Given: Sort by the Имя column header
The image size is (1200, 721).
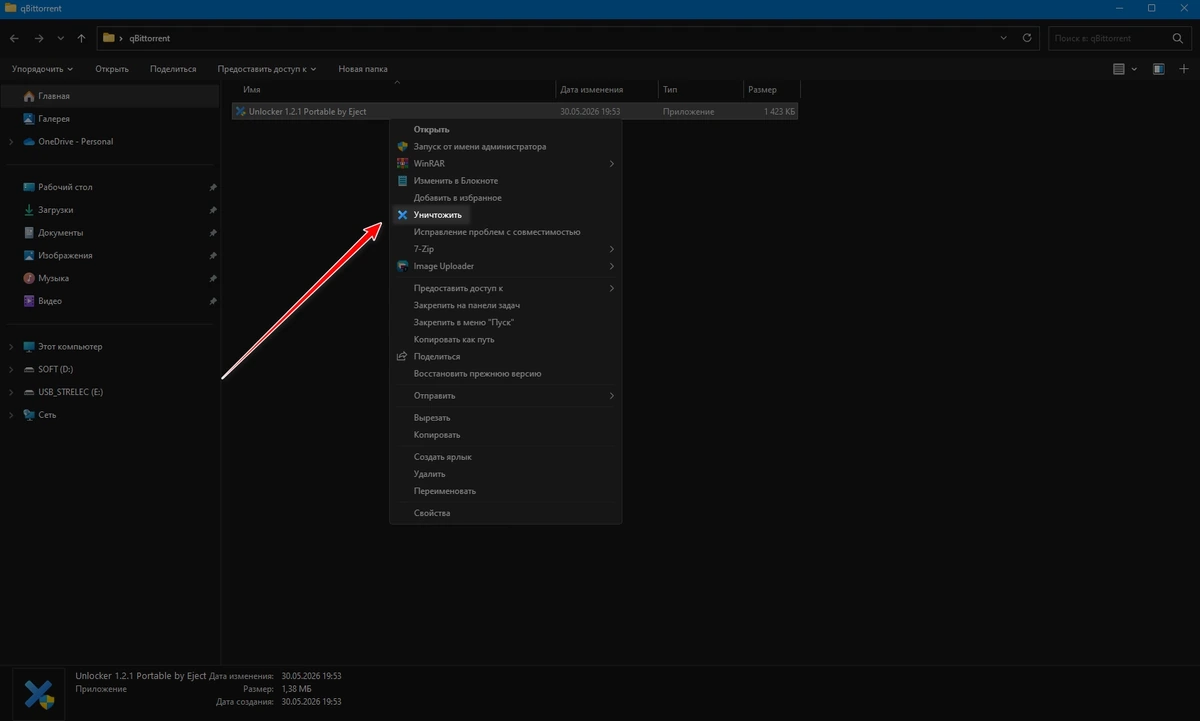Looking at the screenshot, I should tap(393, 90).
